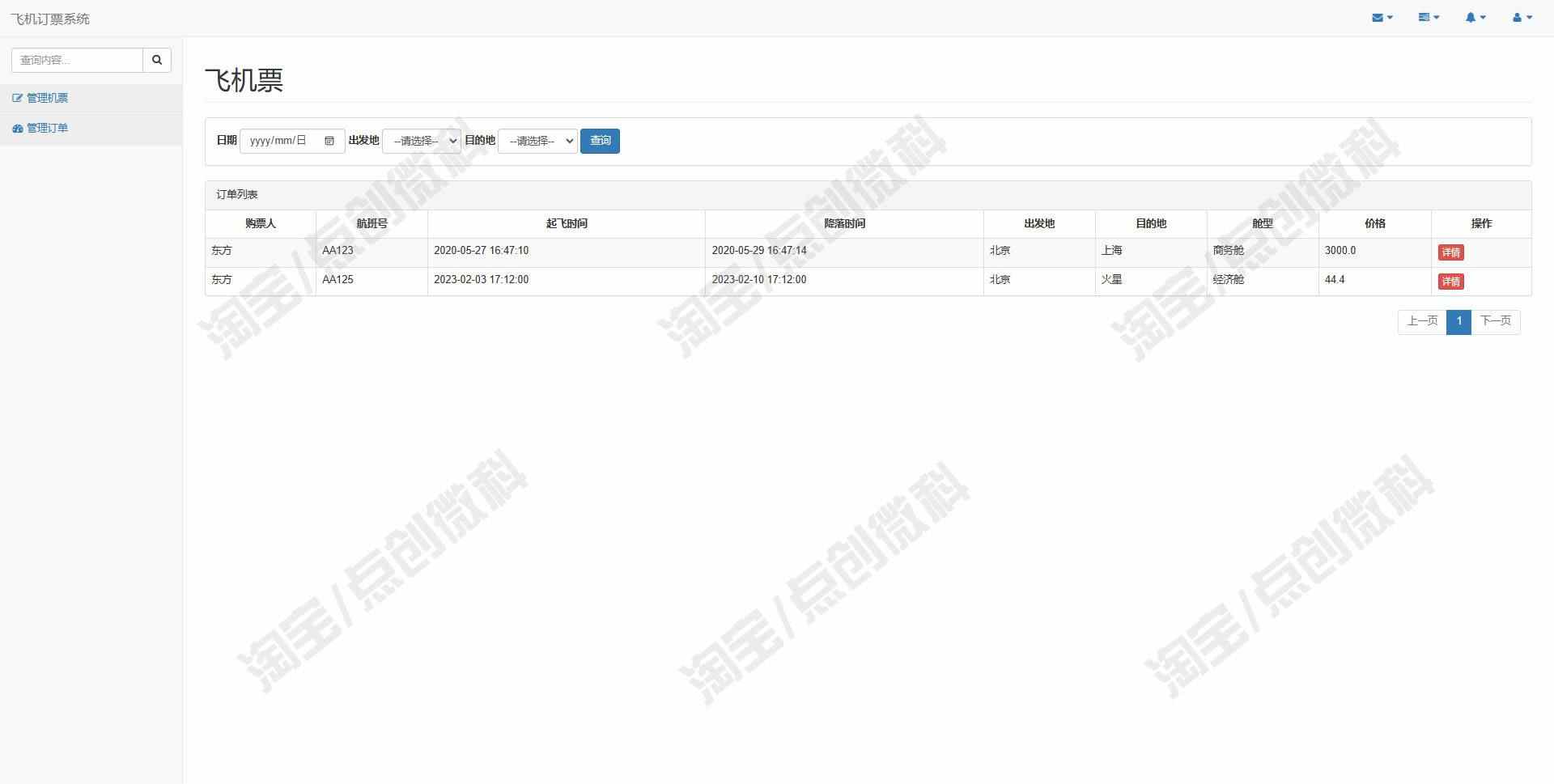Click destination 上海 cell

coord(1151,251)
